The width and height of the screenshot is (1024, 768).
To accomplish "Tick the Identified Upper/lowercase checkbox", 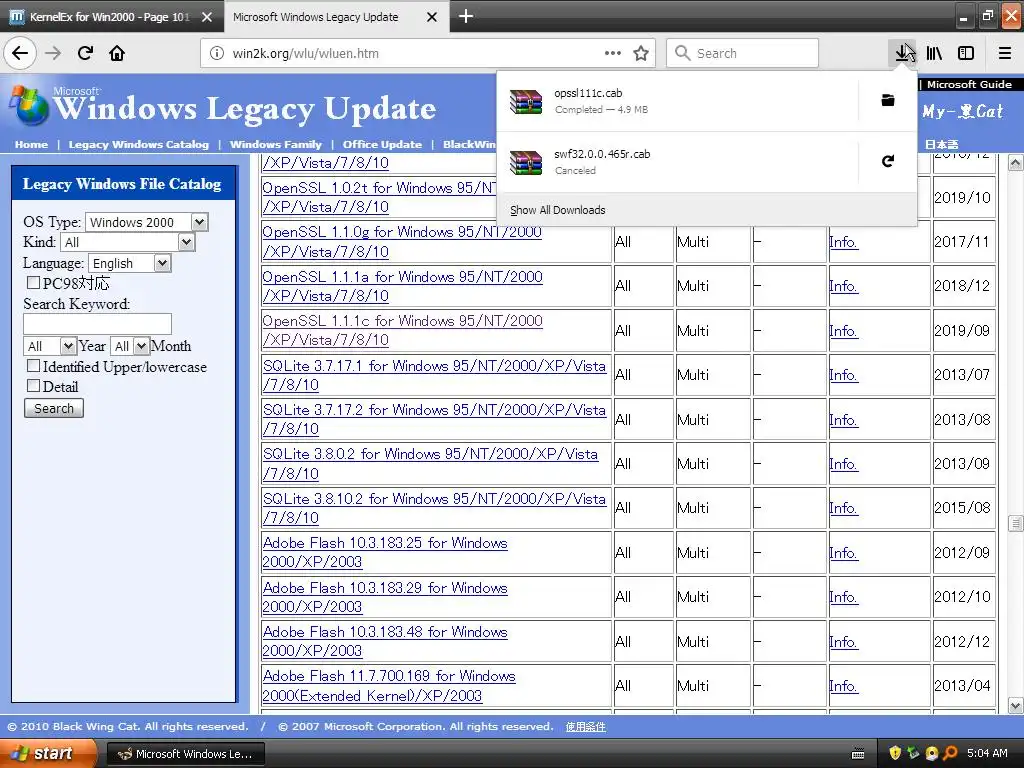I will coord(33,366).
